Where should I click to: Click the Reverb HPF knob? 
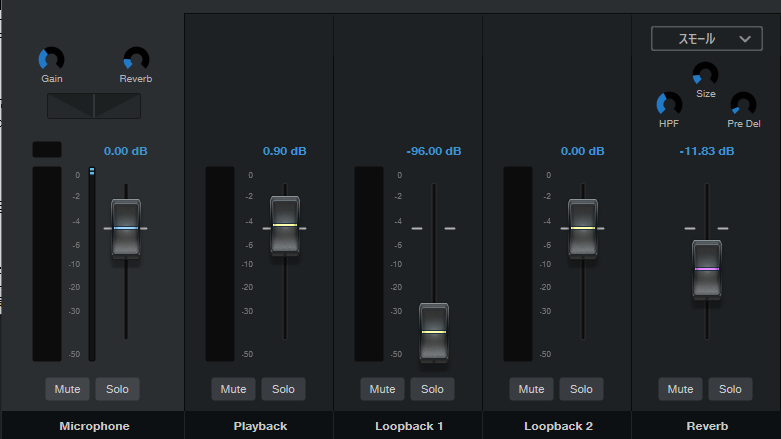(x=669, y=104)
